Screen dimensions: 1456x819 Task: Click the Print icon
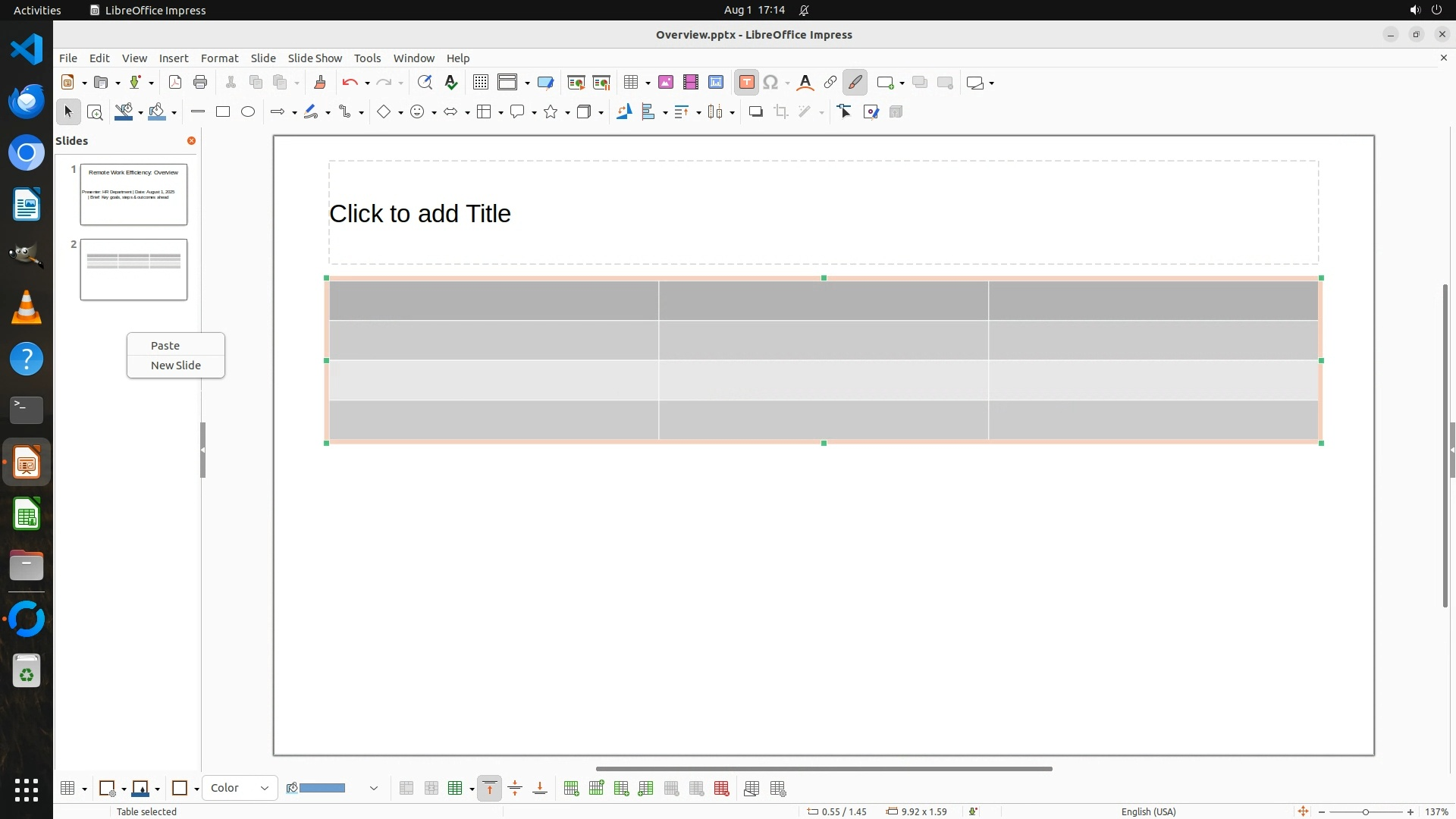(200, 83)
